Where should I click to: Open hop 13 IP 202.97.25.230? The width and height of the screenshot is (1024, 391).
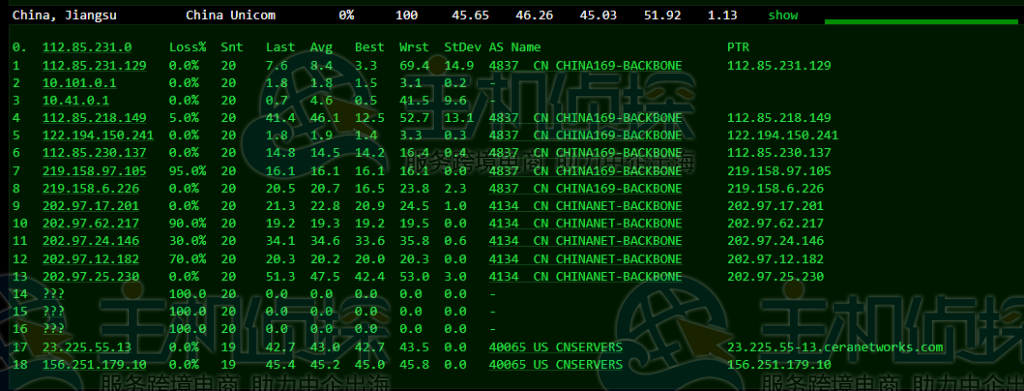[x=91, y=277]
